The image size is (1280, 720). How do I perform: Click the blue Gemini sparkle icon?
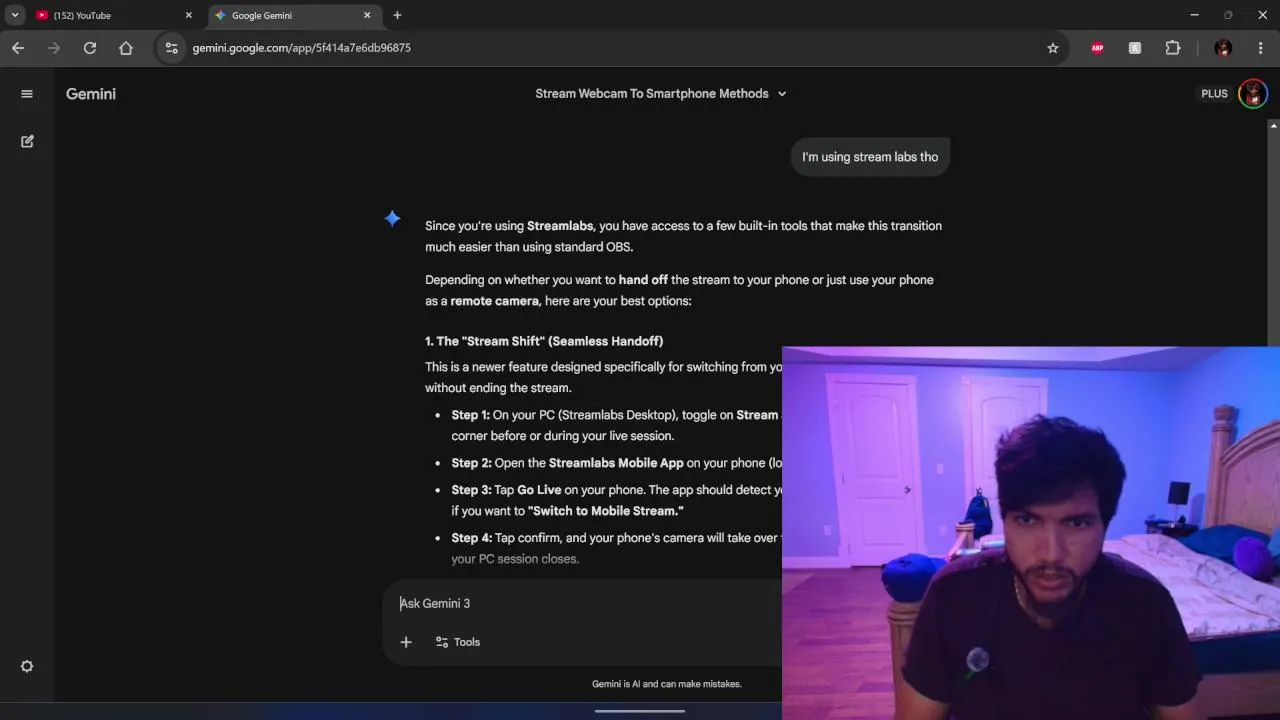coord(392,218)
